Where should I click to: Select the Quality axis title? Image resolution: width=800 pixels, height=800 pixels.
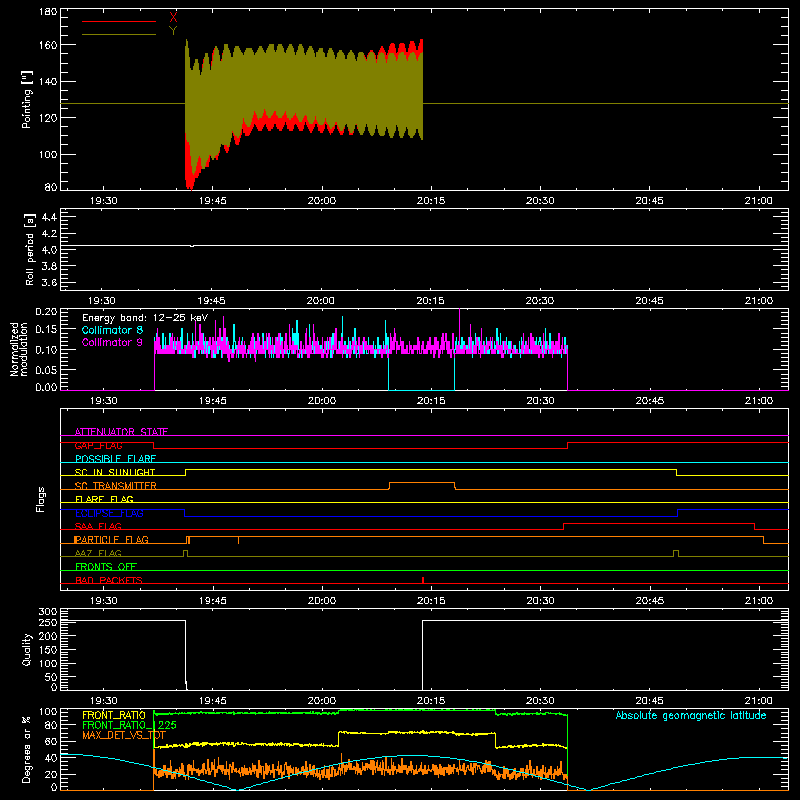click(x=27, y=649)
